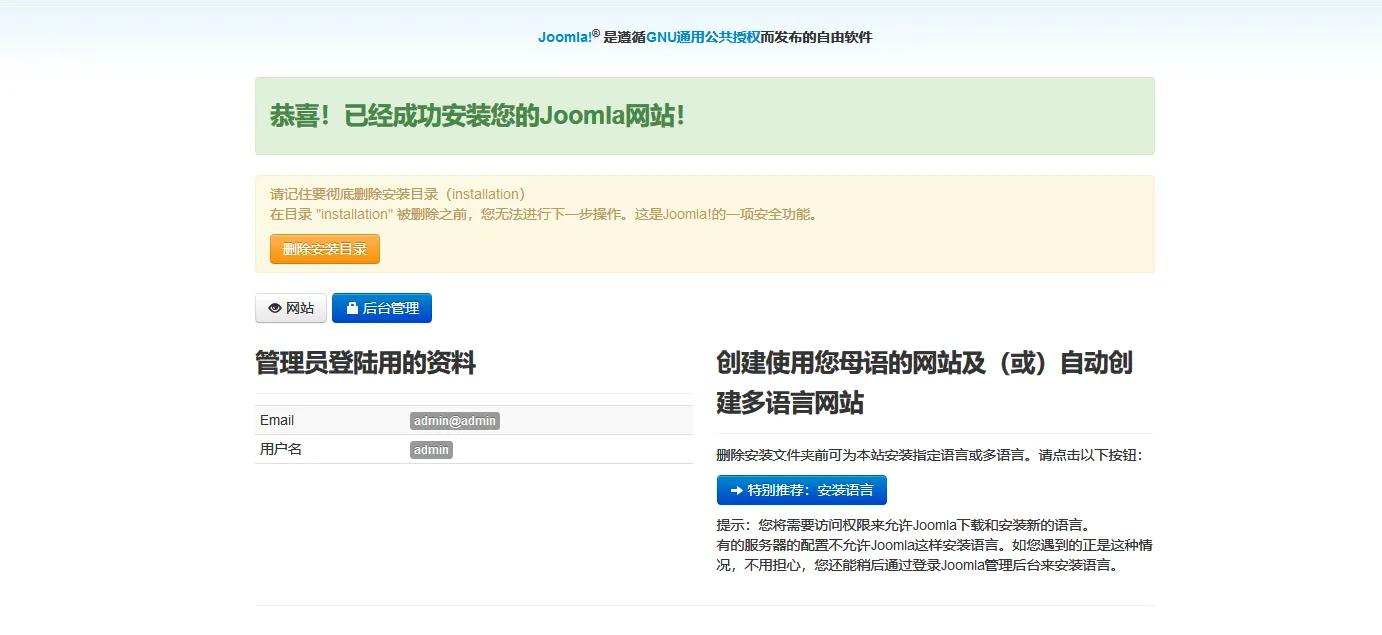Open the 后台管理 administrator button

tap(382, 309)
